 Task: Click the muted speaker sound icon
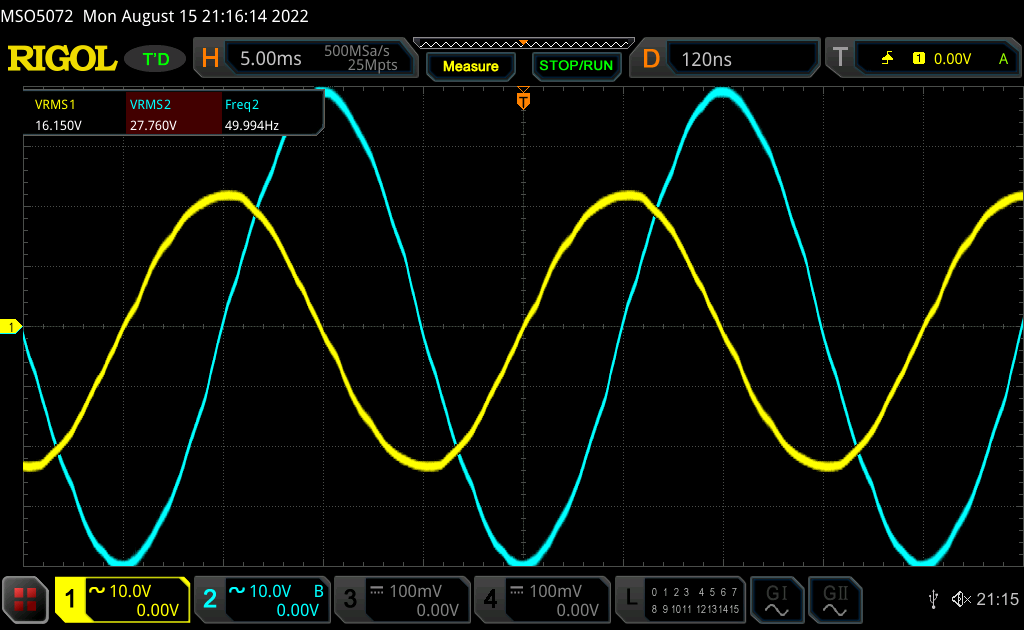961,599
